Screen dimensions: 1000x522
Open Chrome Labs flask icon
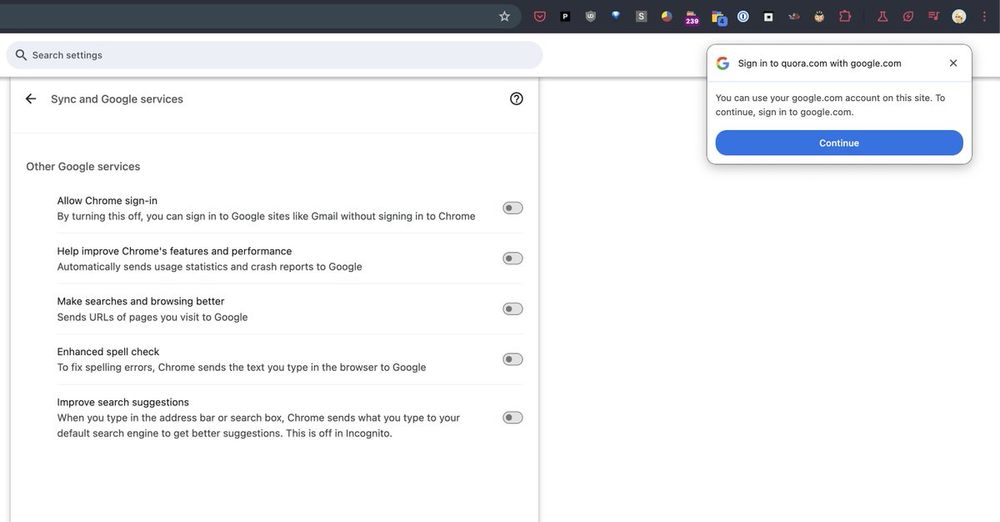coord(883,17)
